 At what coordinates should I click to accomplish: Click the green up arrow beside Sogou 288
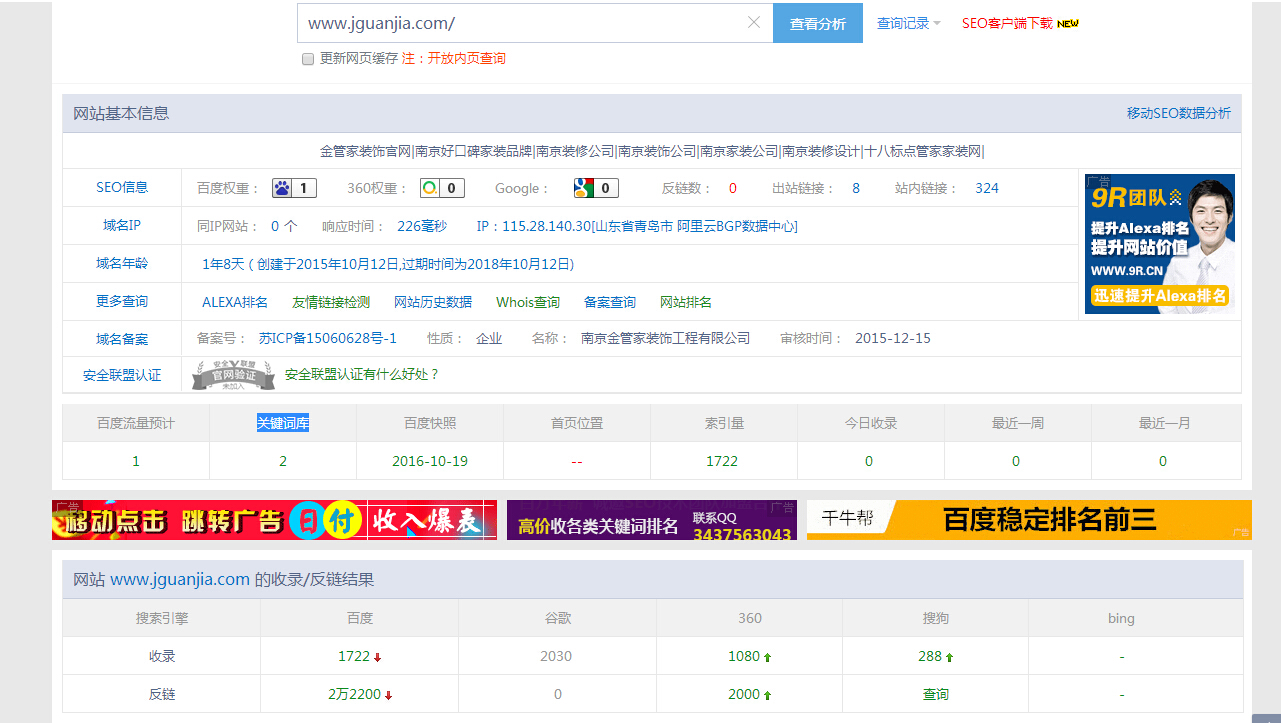(949, 658)
